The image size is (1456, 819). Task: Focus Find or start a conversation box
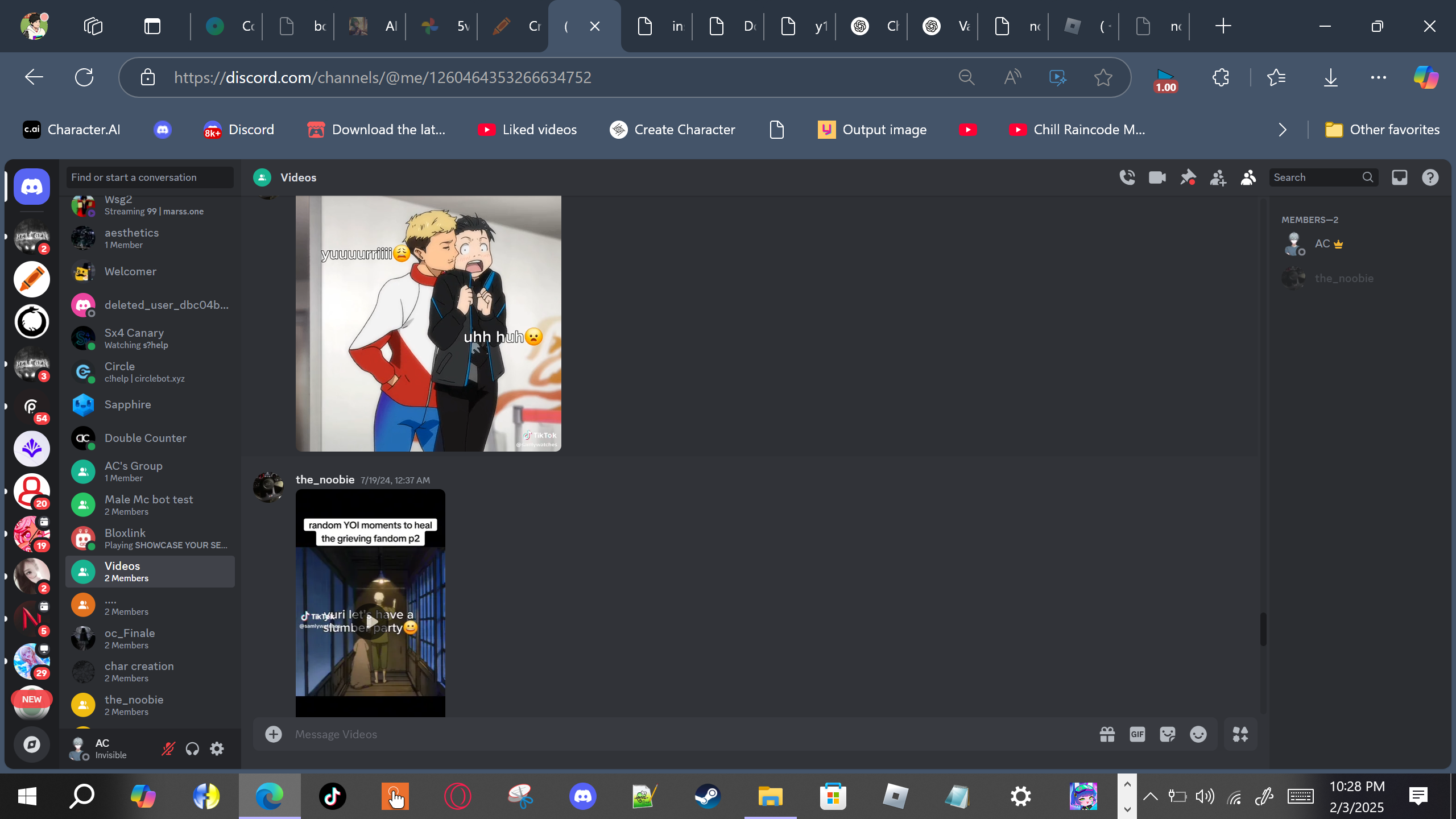coord(150,177)
